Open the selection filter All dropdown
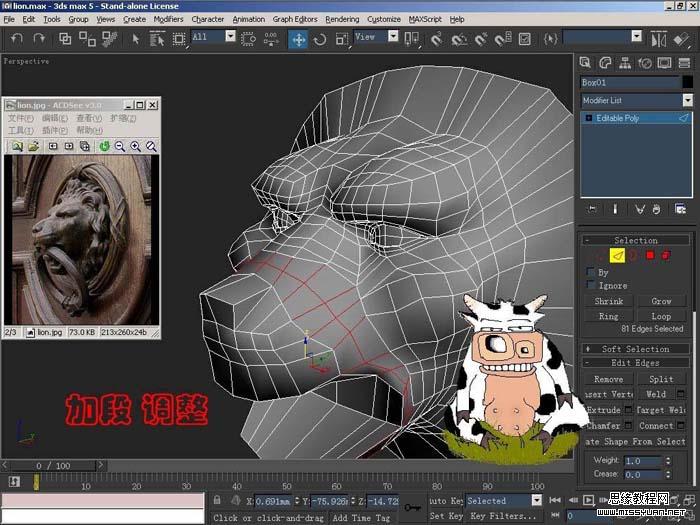This screenshot has height=525, width=700. (230, 36)
